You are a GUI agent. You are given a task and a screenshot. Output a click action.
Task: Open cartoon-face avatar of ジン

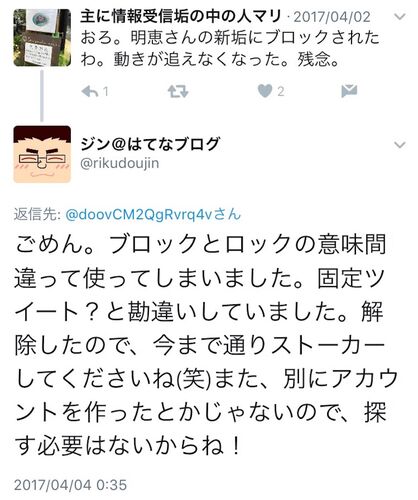[x=42, y=154]
